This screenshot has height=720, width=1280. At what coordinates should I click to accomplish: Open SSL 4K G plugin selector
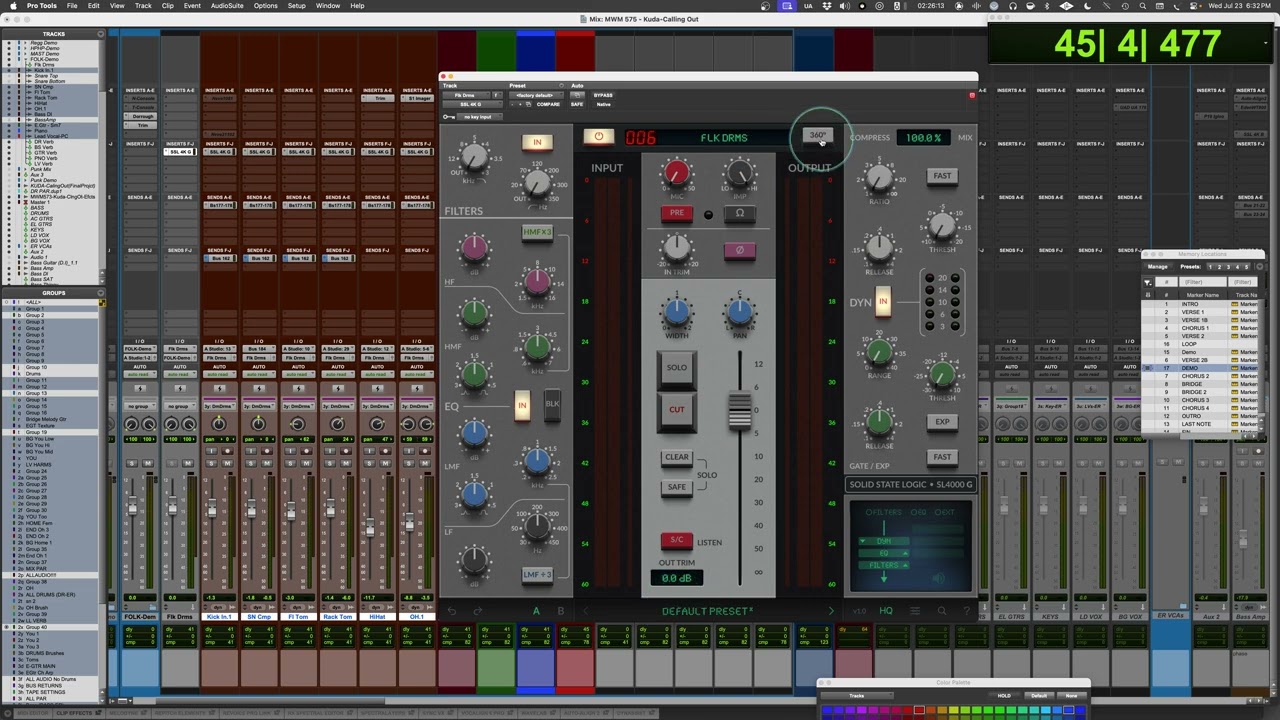471,104
